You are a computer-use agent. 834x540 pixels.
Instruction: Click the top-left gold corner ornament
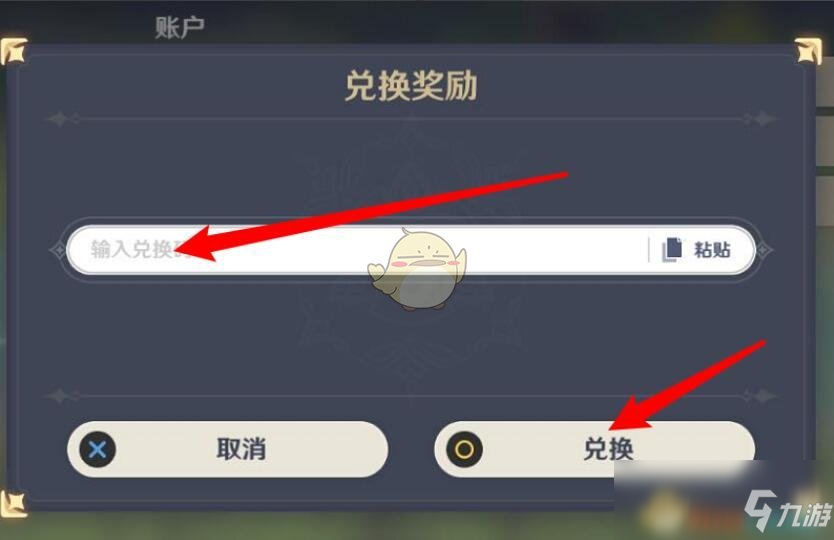[13, 51]
